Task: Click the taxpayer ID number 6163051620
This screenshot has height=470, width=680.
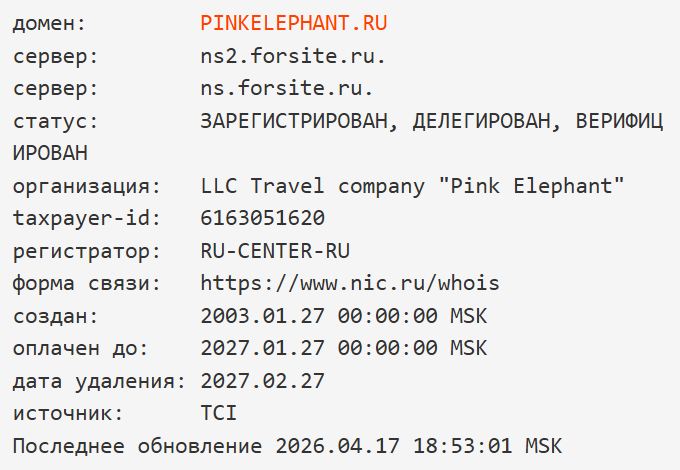Action: [262, 219]
